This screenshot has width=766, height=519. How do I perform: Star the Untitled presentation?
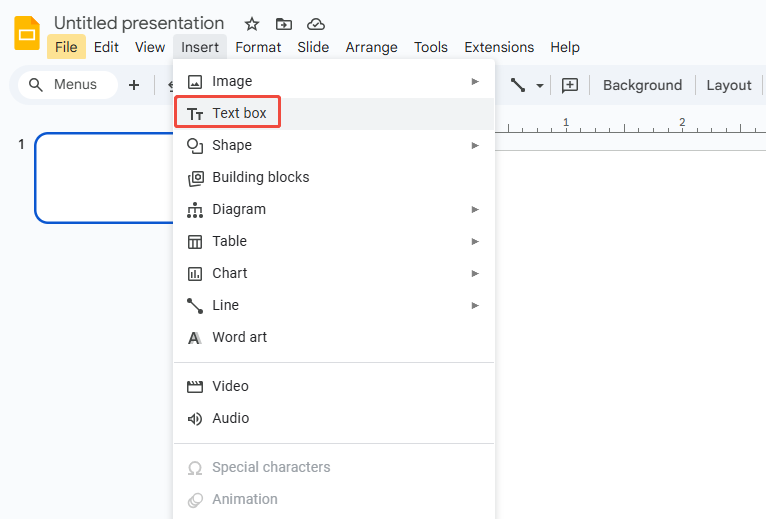(x=252, y=24)
